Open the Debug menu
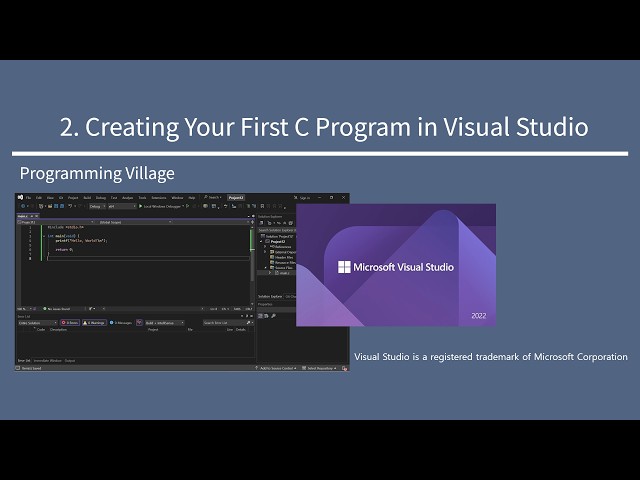This screenshot has height=480, width=640. pyautogui.click(x=101, y=198)
